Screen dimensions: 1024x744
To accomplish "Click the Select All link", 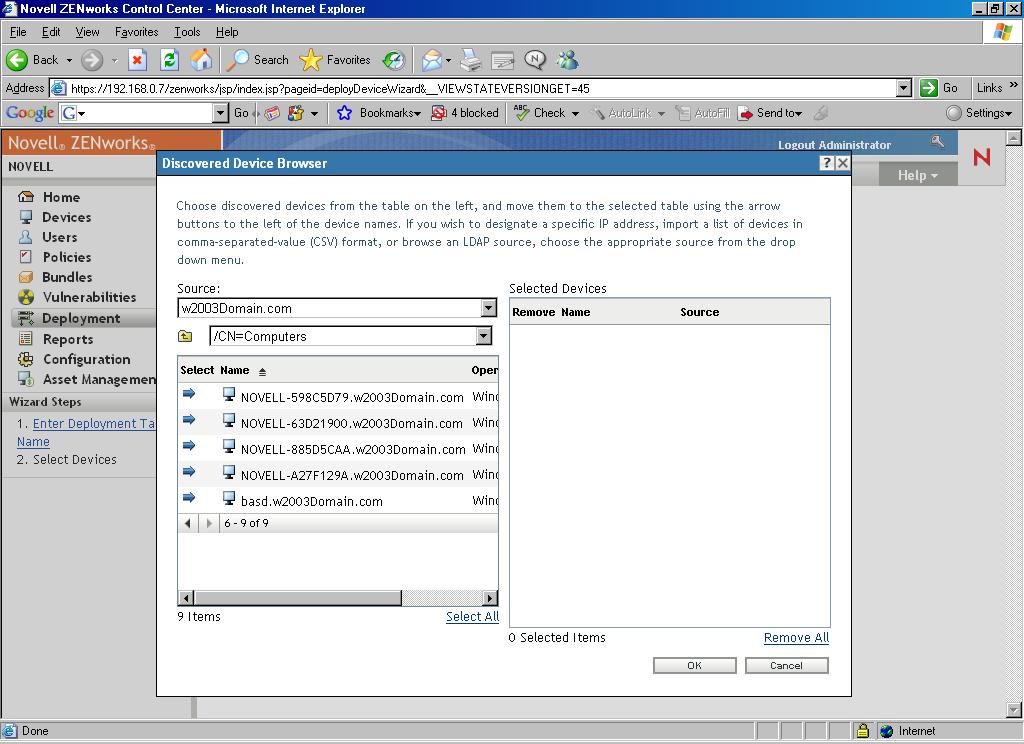I will 472,617.
